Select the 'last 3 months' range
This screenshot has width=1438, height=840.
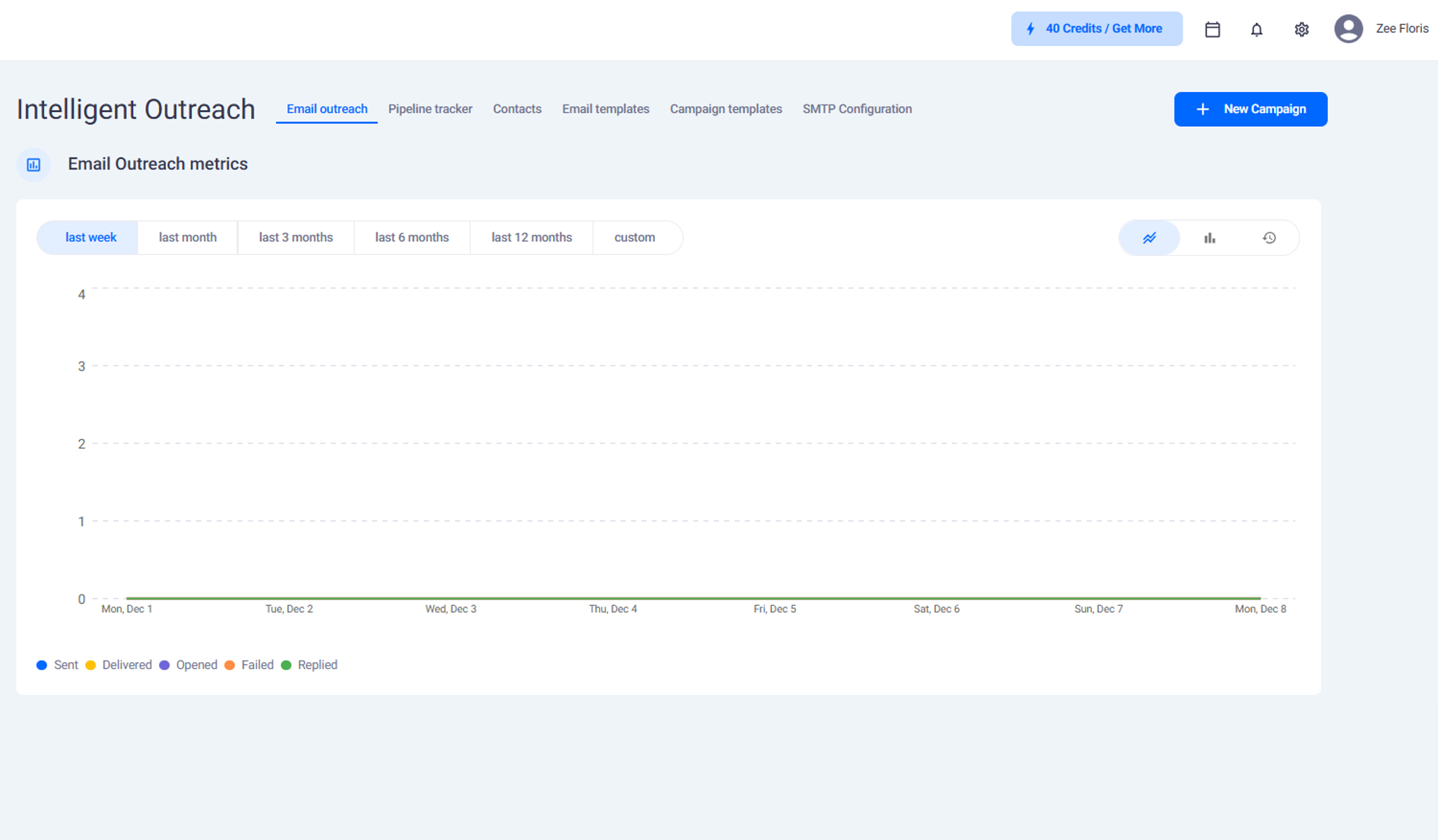pyautogui.click(x=296, y=238)
